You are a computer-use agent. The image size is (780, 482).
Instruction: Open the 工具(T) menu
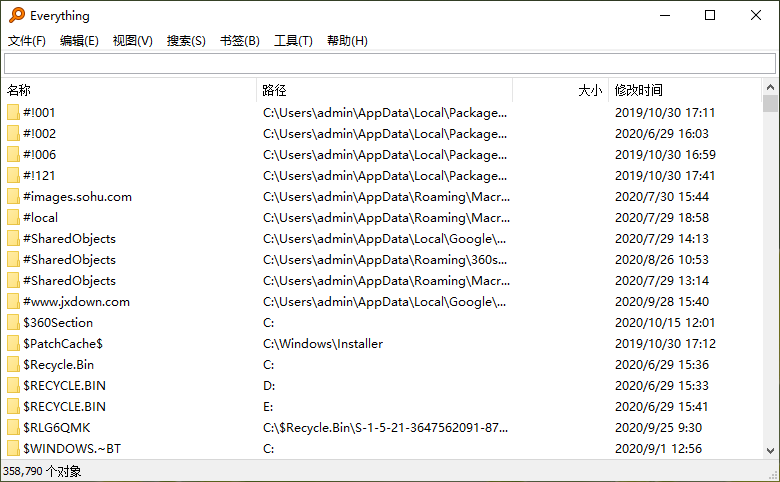click(x=293, y=41)
